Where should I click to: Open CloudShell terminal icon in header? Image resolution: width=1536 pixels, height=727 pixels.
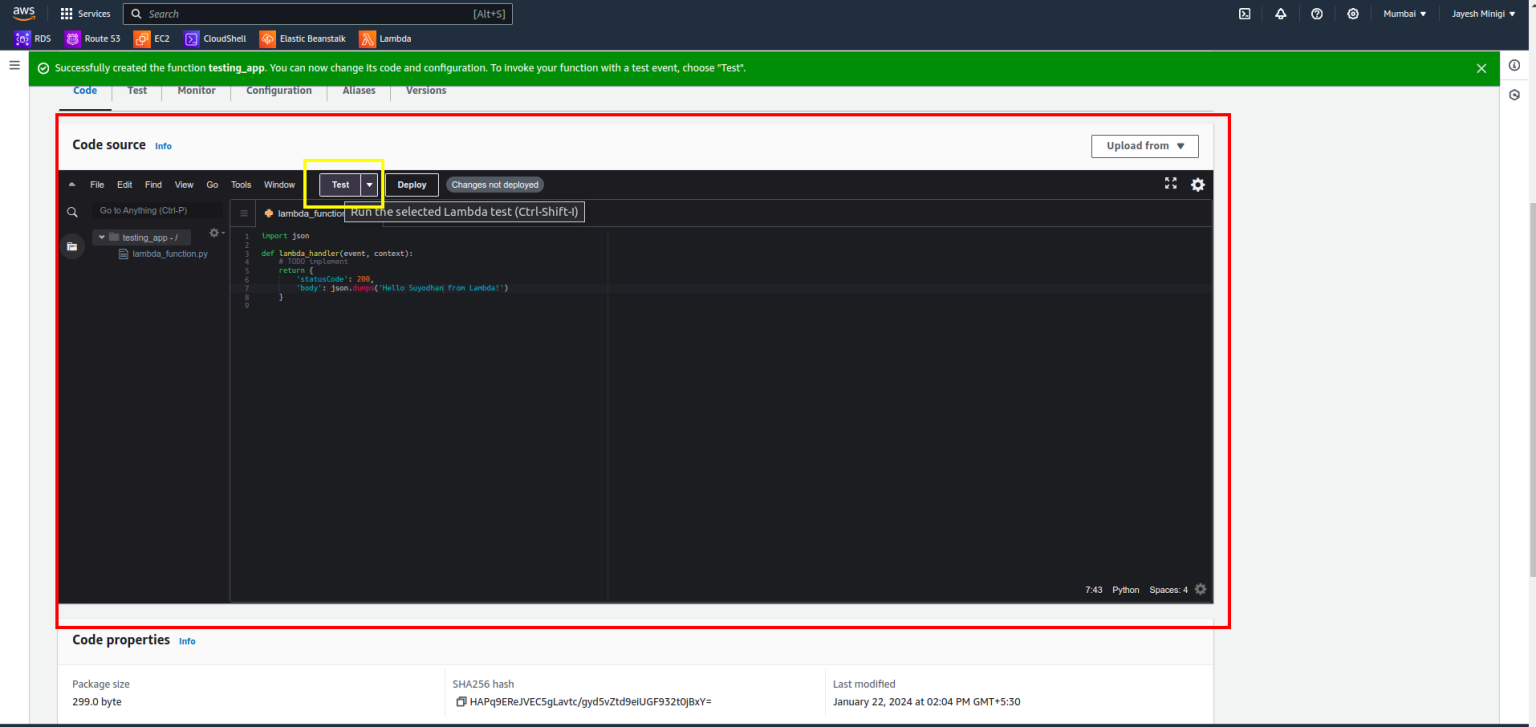pyautogui.click(x=1243, y=13)
